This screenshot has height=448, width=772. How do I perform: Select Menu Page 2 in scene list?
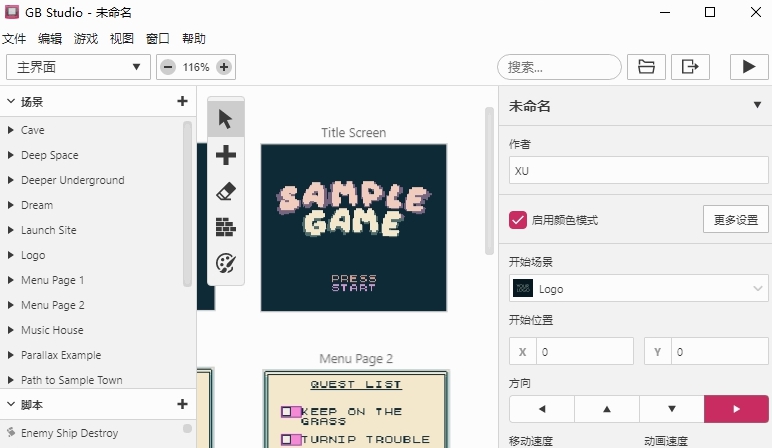click(x=53, y=305)
